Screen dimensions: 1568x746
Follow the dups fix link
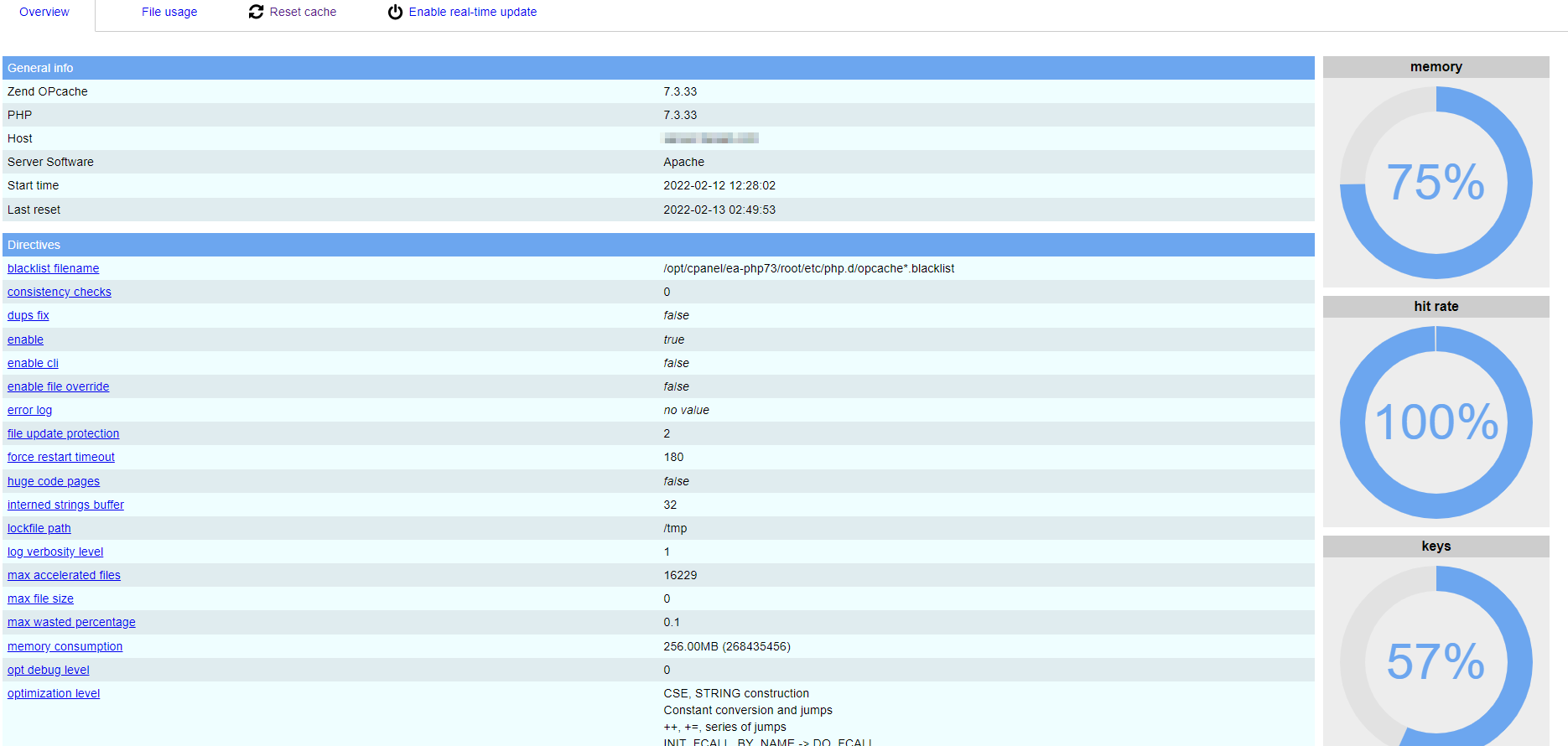coord(29,315)
